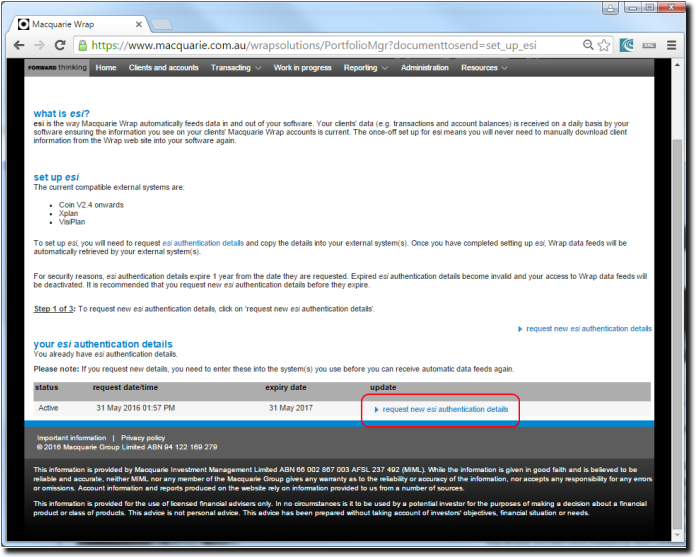Click the '31 May 2016 01:57 PM' cell
Image resolution: width=696 pixels, height=557 pixels.
pos(136,408)
